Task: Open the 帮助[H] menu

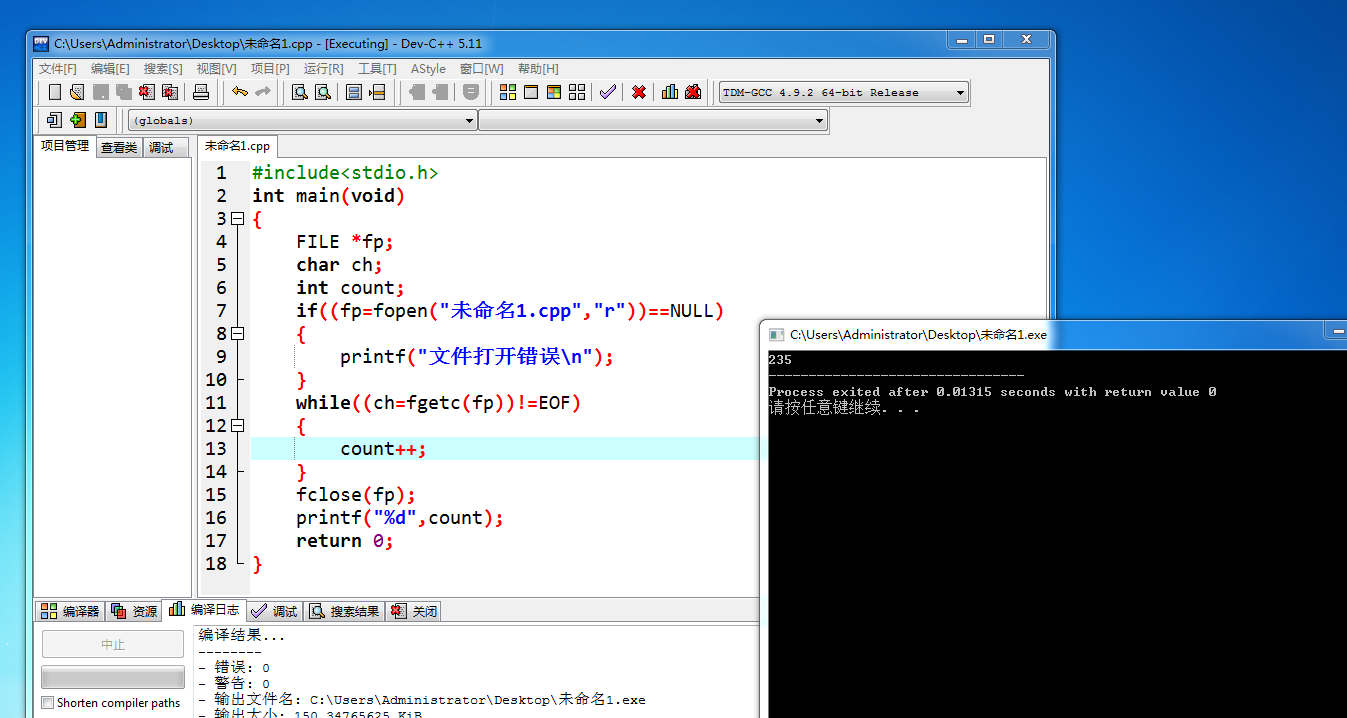Action: coord(538,69)
